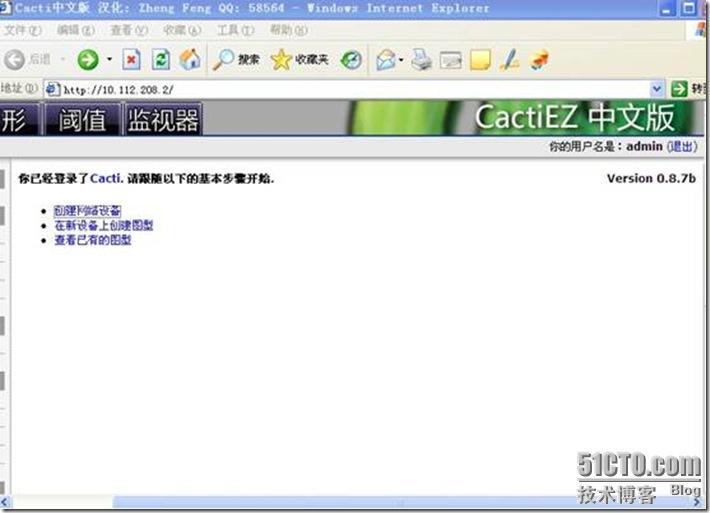Viewport: 710px width, 513px height.
Task: Open the History clock icon
Action: (x=351, y=60)
